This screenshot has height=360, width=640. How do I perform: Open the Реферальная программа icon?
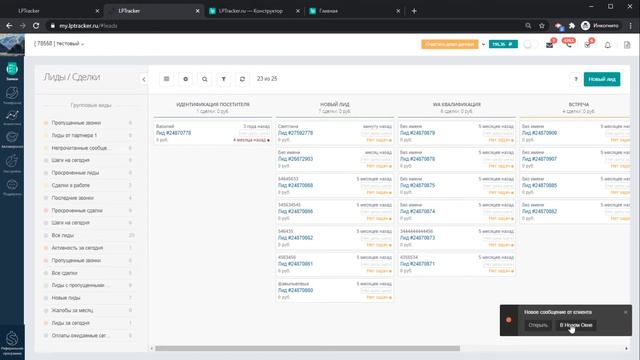12,342
